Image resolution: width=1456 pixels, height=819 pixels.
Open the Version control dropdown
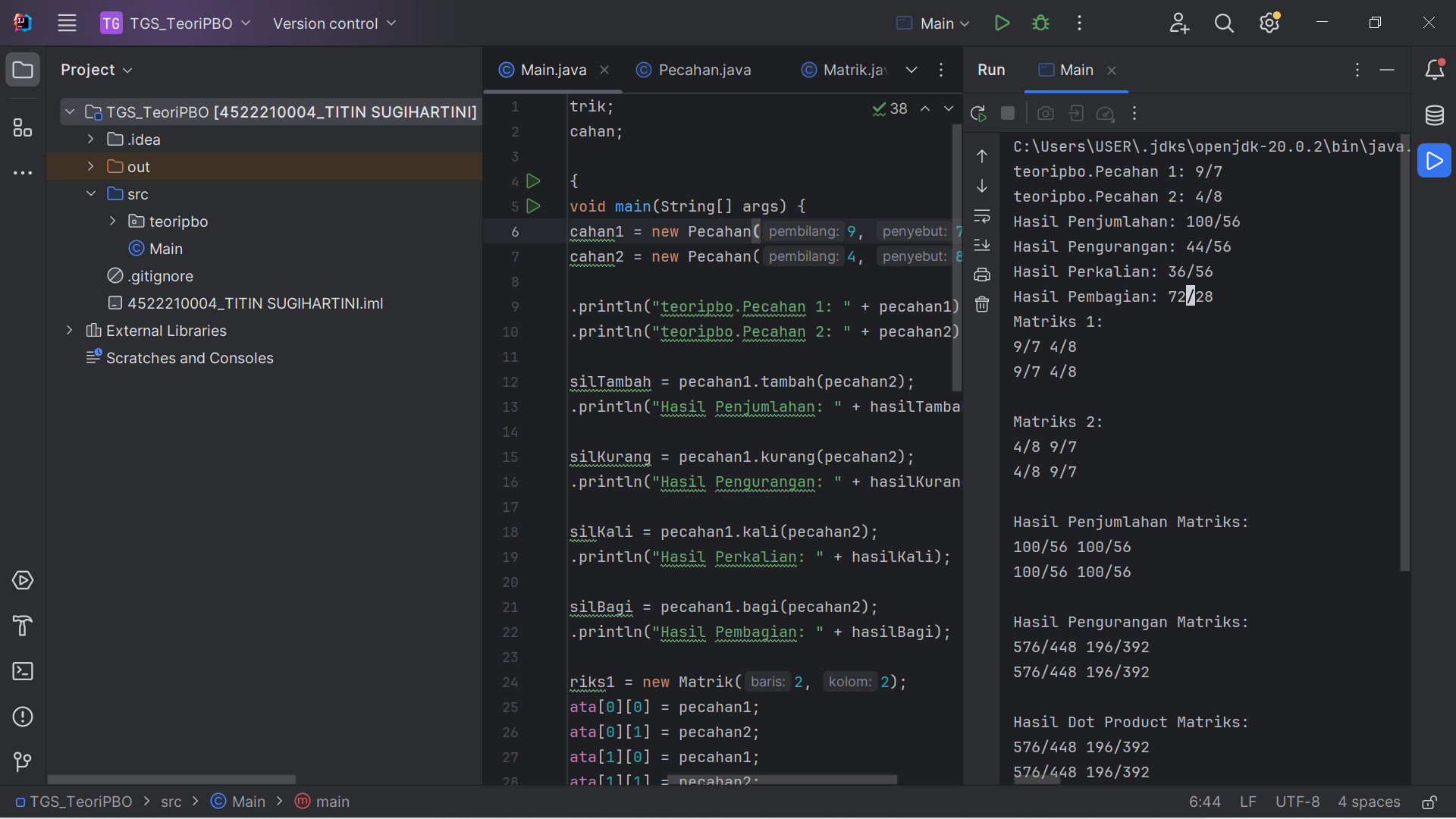click(x=334, y=24)
